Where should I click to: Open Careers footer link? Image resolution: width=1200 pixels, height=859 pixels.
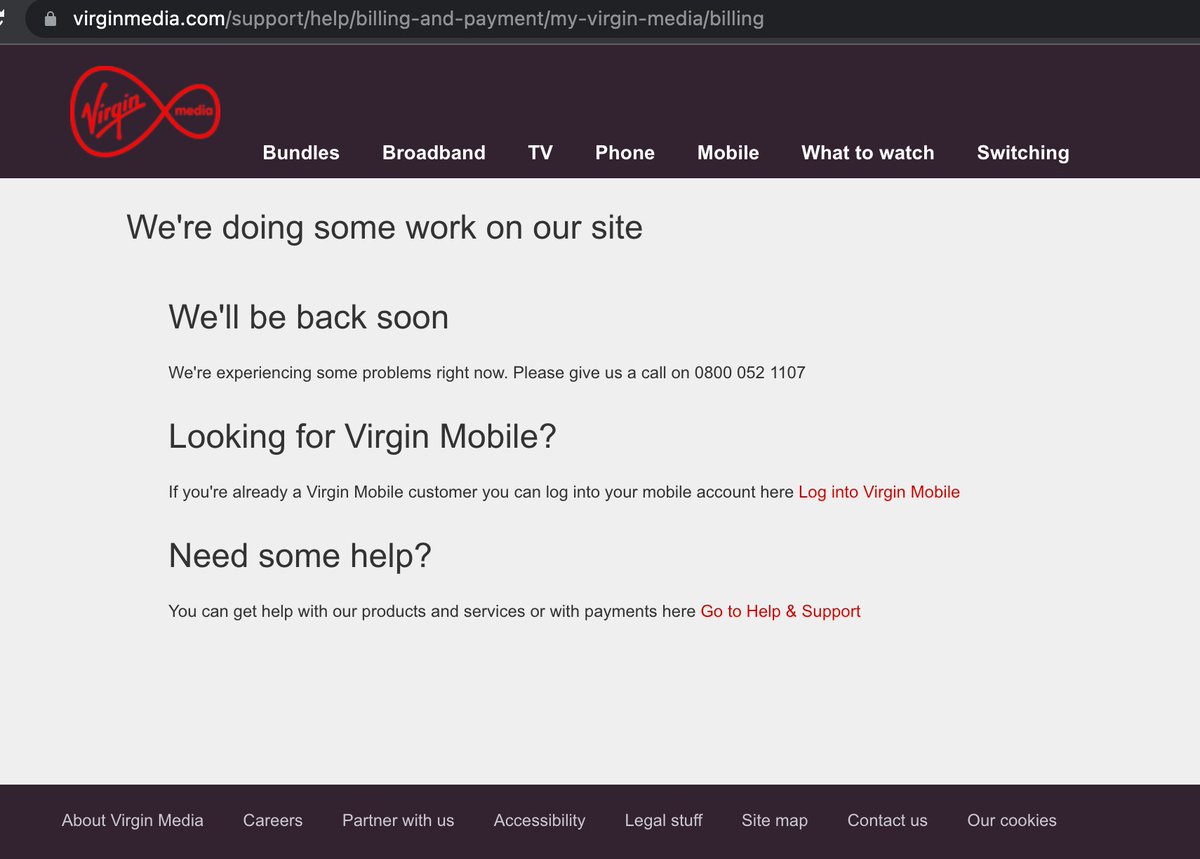pyautogui.click(x=273, y=820)
